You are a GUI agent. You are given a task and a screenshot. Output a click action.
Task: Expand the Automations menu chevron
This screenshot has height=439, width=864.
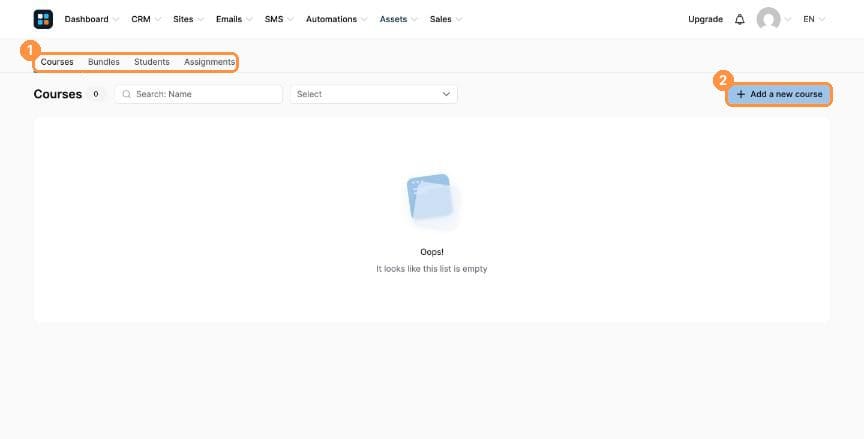[x=364, y=19]
